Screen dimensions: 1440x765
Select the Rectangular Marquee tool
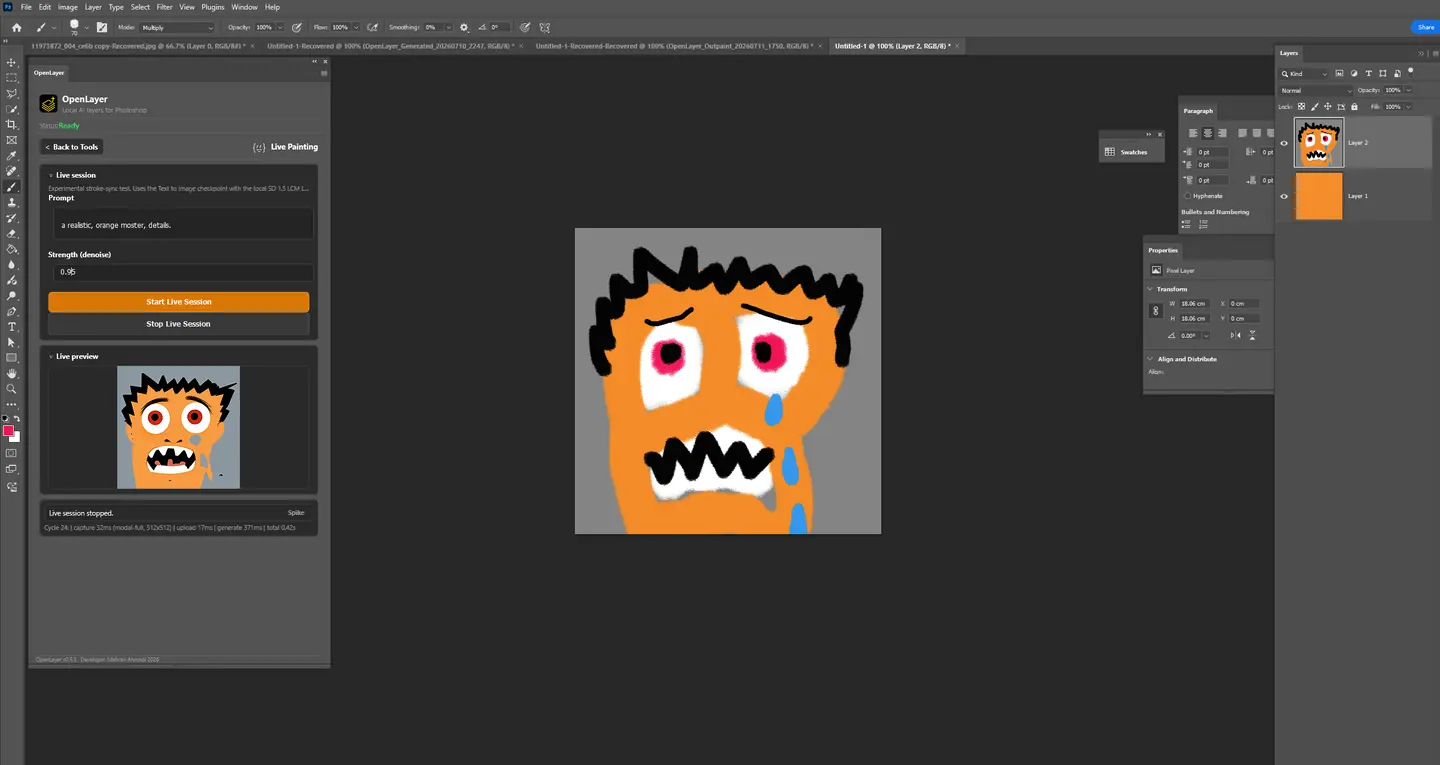pos(12,78)
